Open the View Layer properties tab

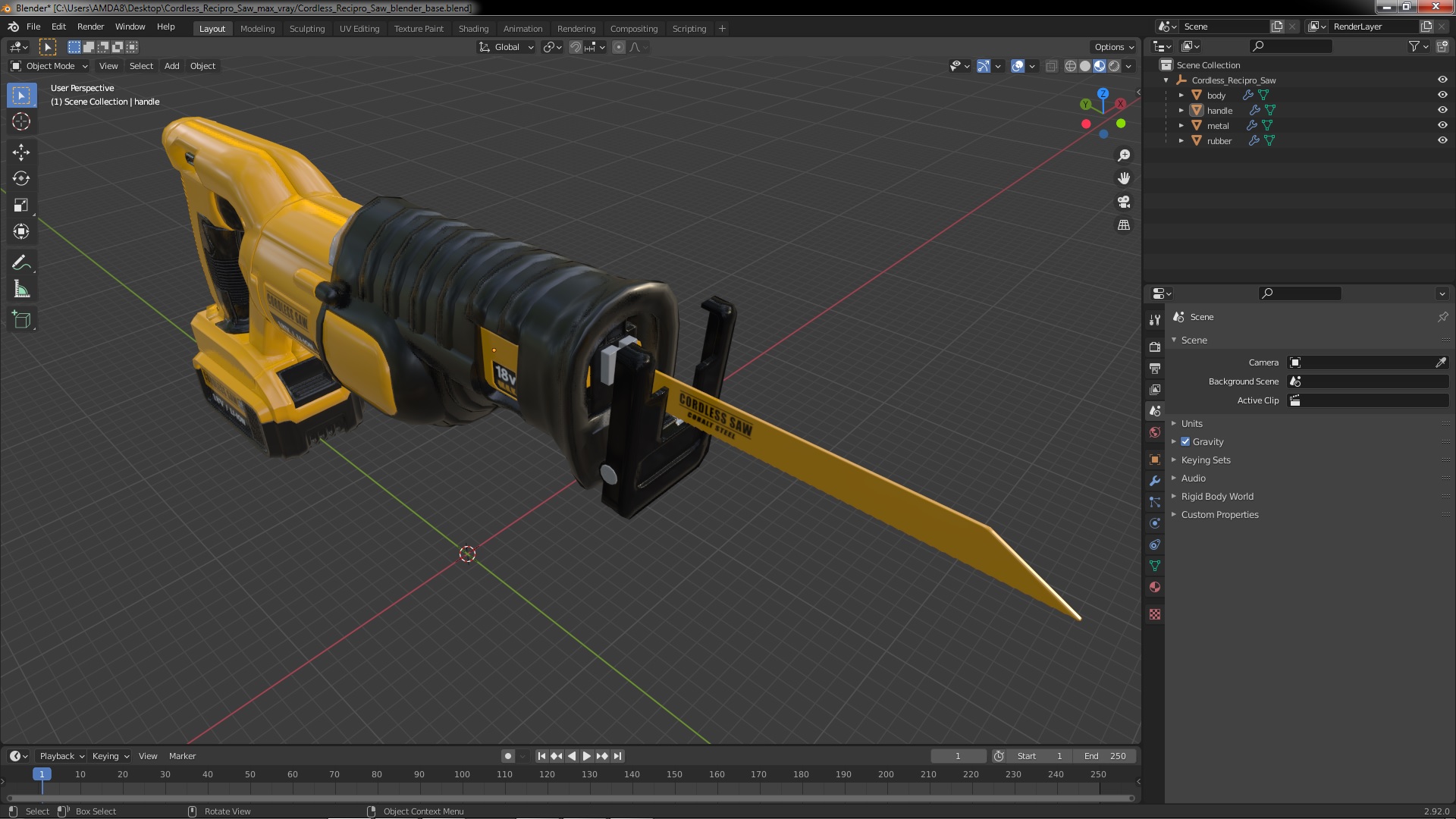[x=1155, y=389]
